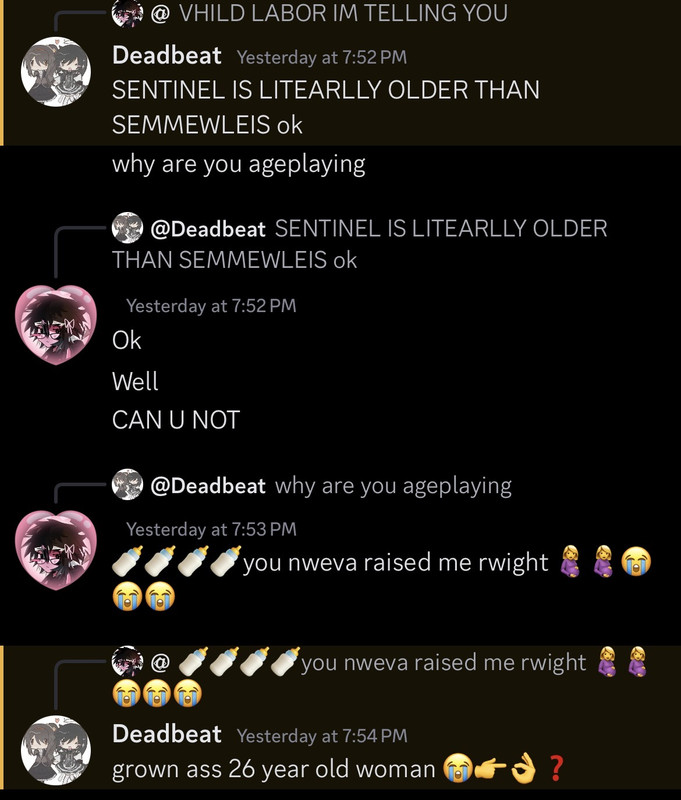681x800 pixels.
Task: Click the Deadbeat username at 7:52 PM
Action: (167, 55)
